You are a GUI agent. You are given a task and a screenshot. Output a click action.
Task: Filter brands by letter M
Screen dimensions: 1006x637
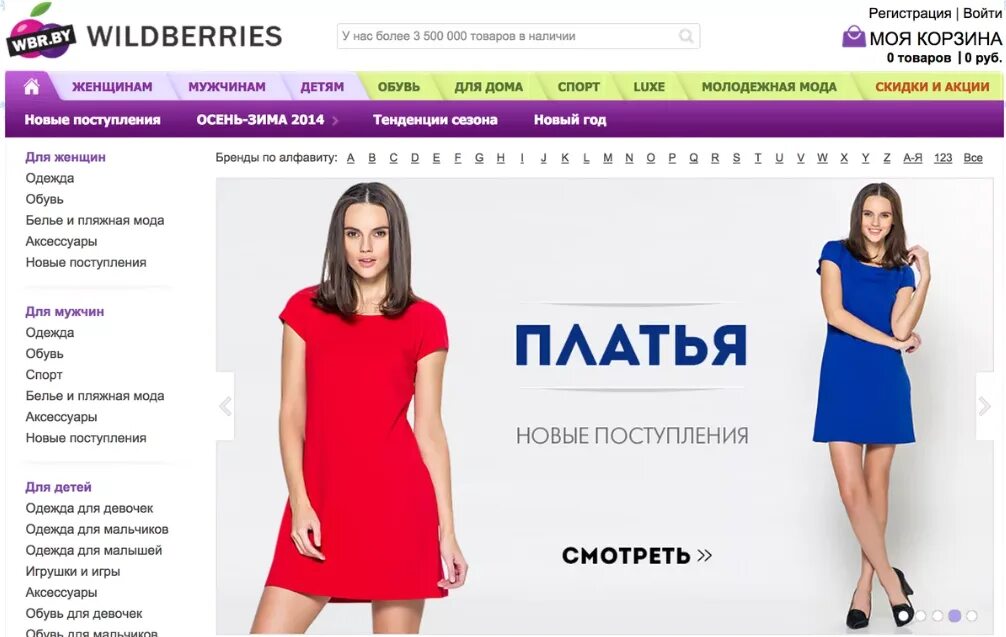coord(608,158)
